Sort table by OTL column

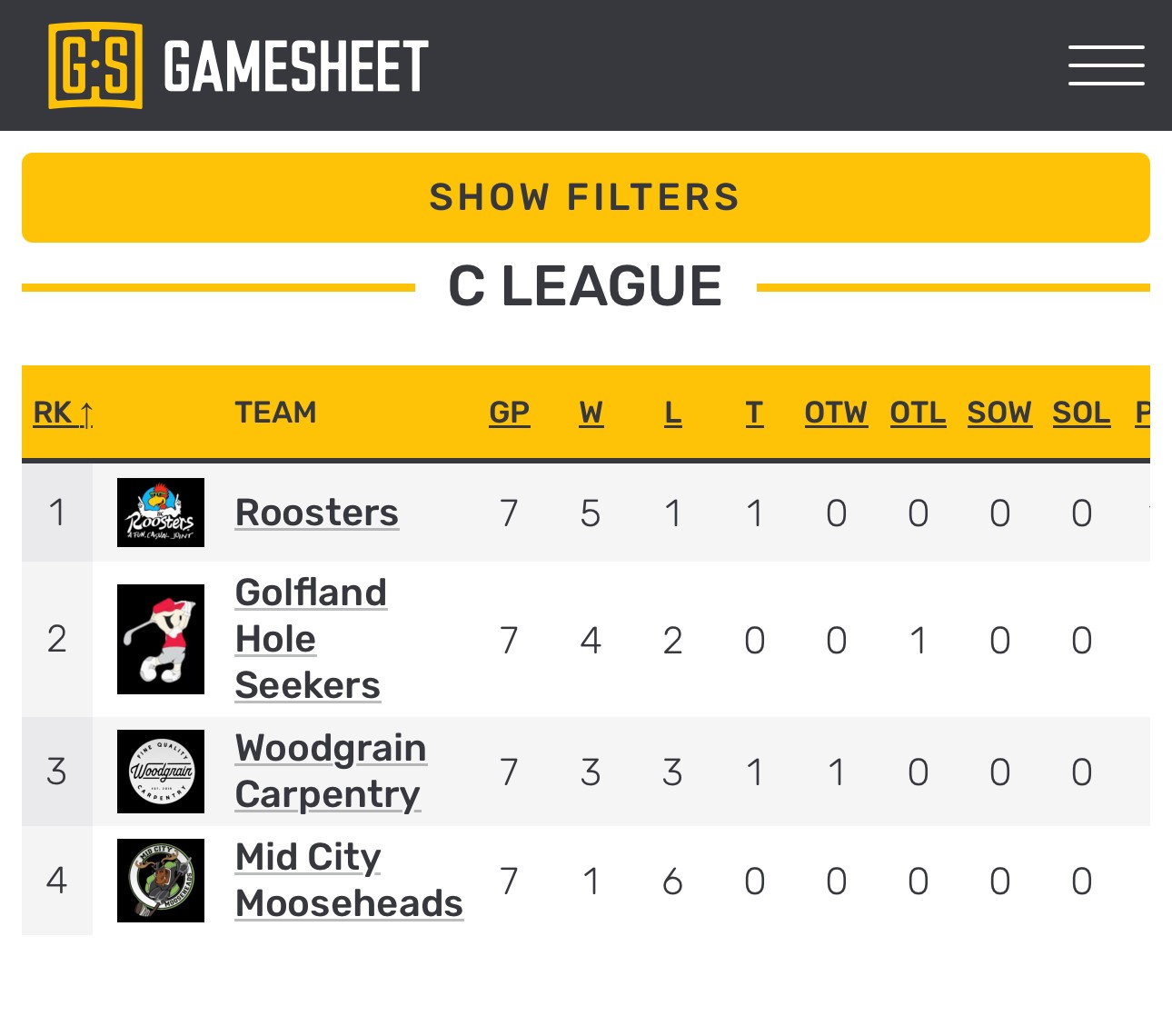point(918,413)
